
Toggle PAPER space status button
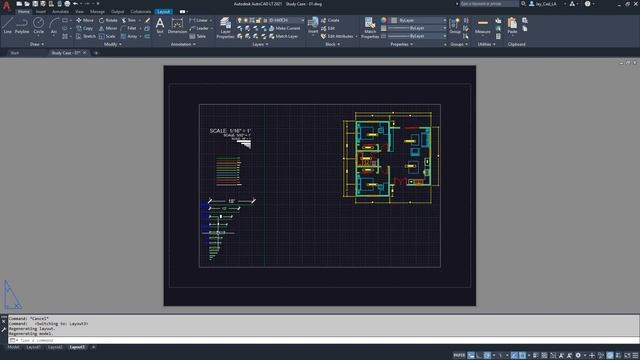click(459, 356)
